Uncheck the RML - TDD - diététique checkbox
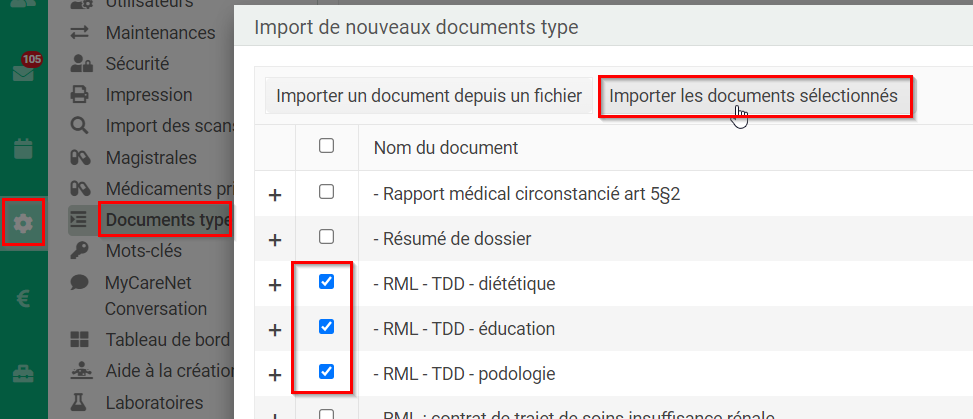This screenshot has height=419, width=973. (326, 283)
